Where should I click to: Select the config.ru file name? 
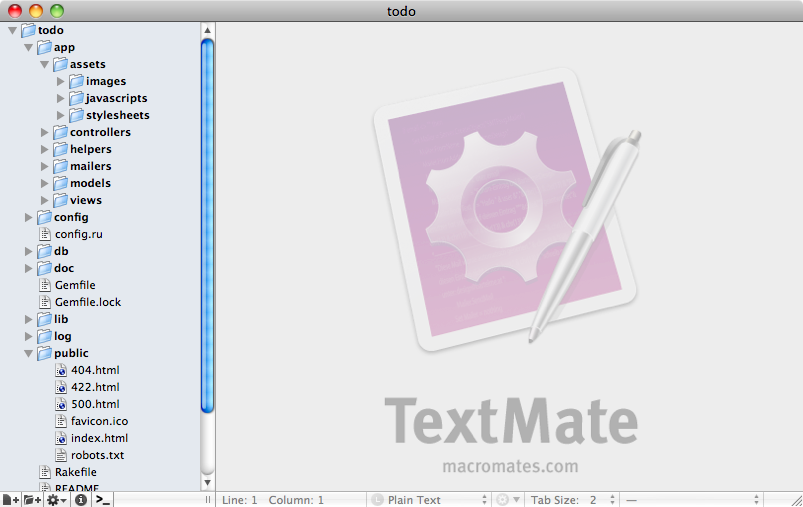point(79,234)
